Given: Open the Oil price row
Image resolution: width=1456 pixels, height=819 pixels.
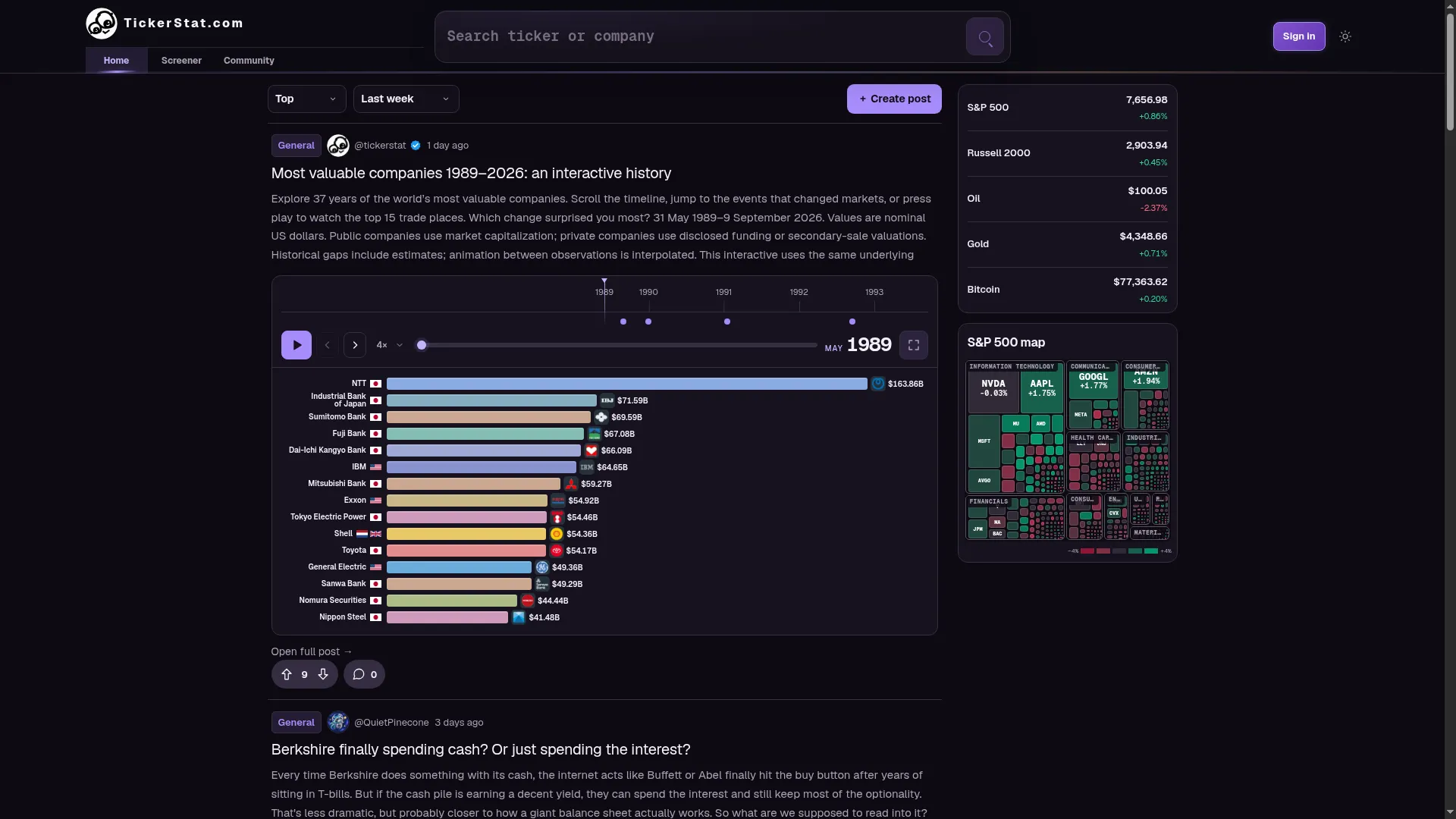Looking at the screenshot, I should coord(1067,199).
